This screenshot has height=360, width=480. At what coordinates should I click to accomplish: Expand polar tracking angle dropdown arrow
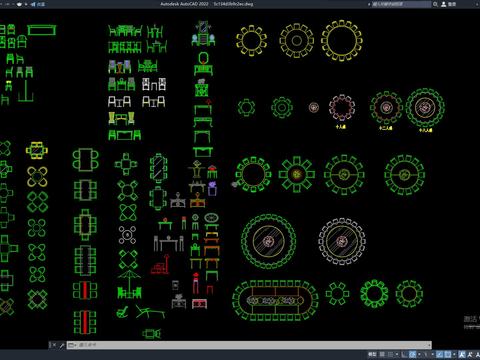419,354
